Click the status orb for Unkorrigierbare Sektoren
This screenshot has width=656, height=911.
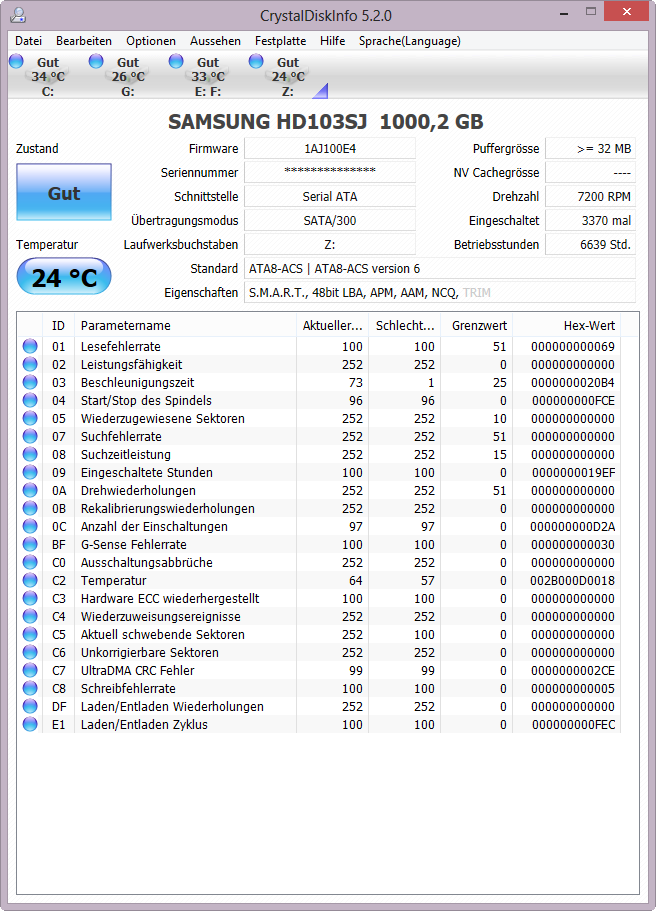tap(30, 652)
